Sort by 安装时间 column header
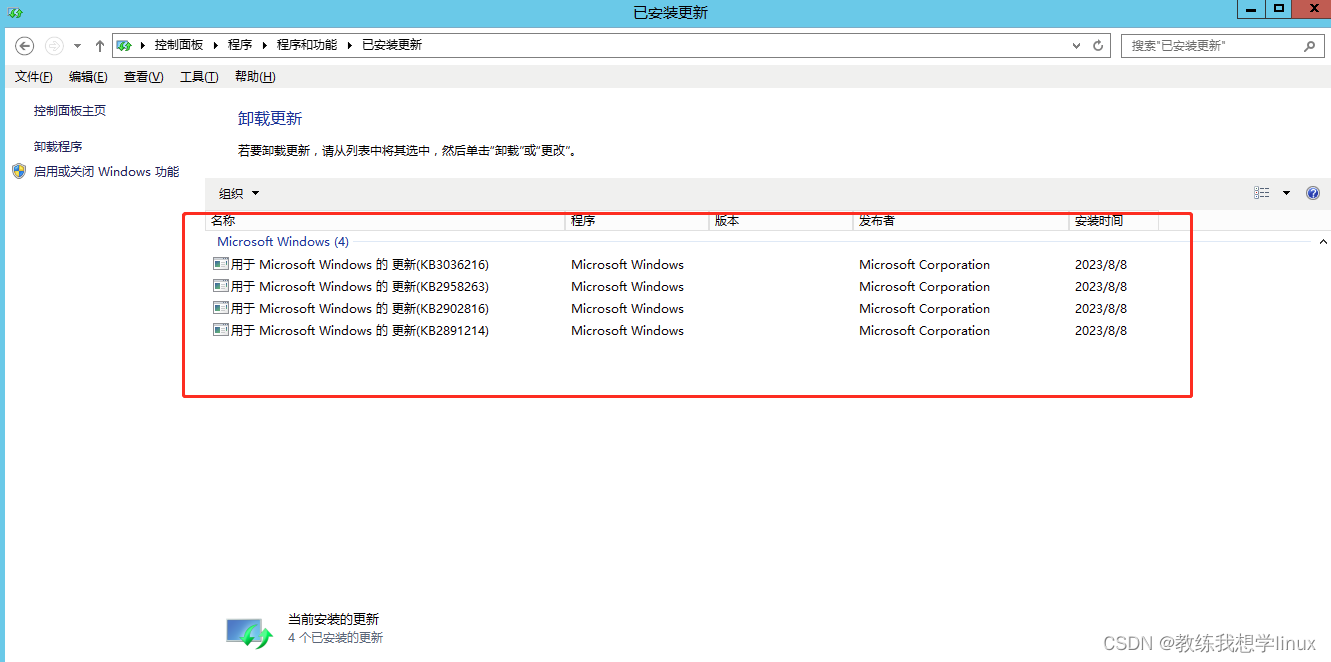 [x=1114, y=221]
